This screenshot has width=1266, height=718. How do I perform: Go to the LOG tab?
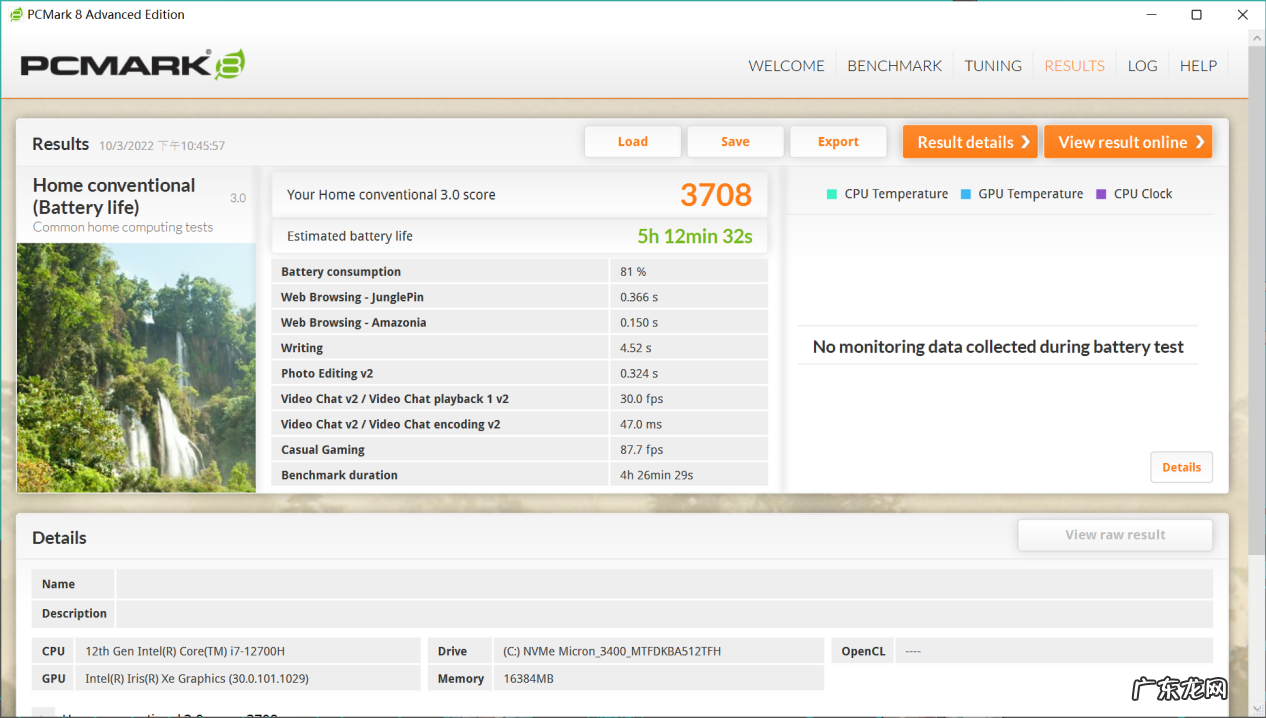point(1142,66)
